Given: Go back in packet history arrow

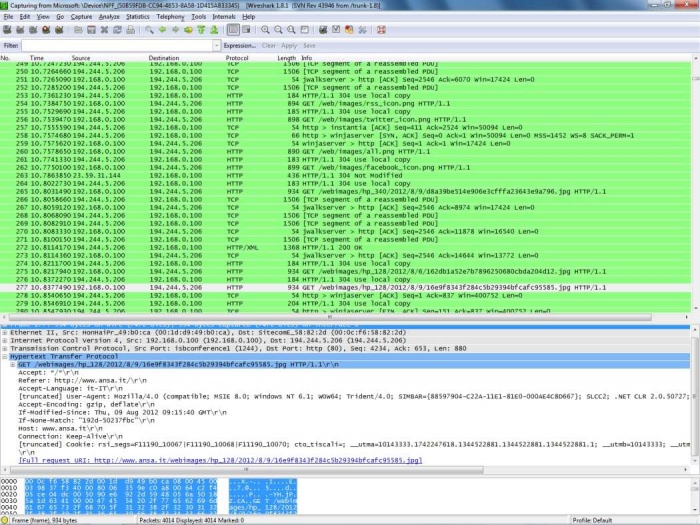Looking at the screenshot, I should pos(162,30).
